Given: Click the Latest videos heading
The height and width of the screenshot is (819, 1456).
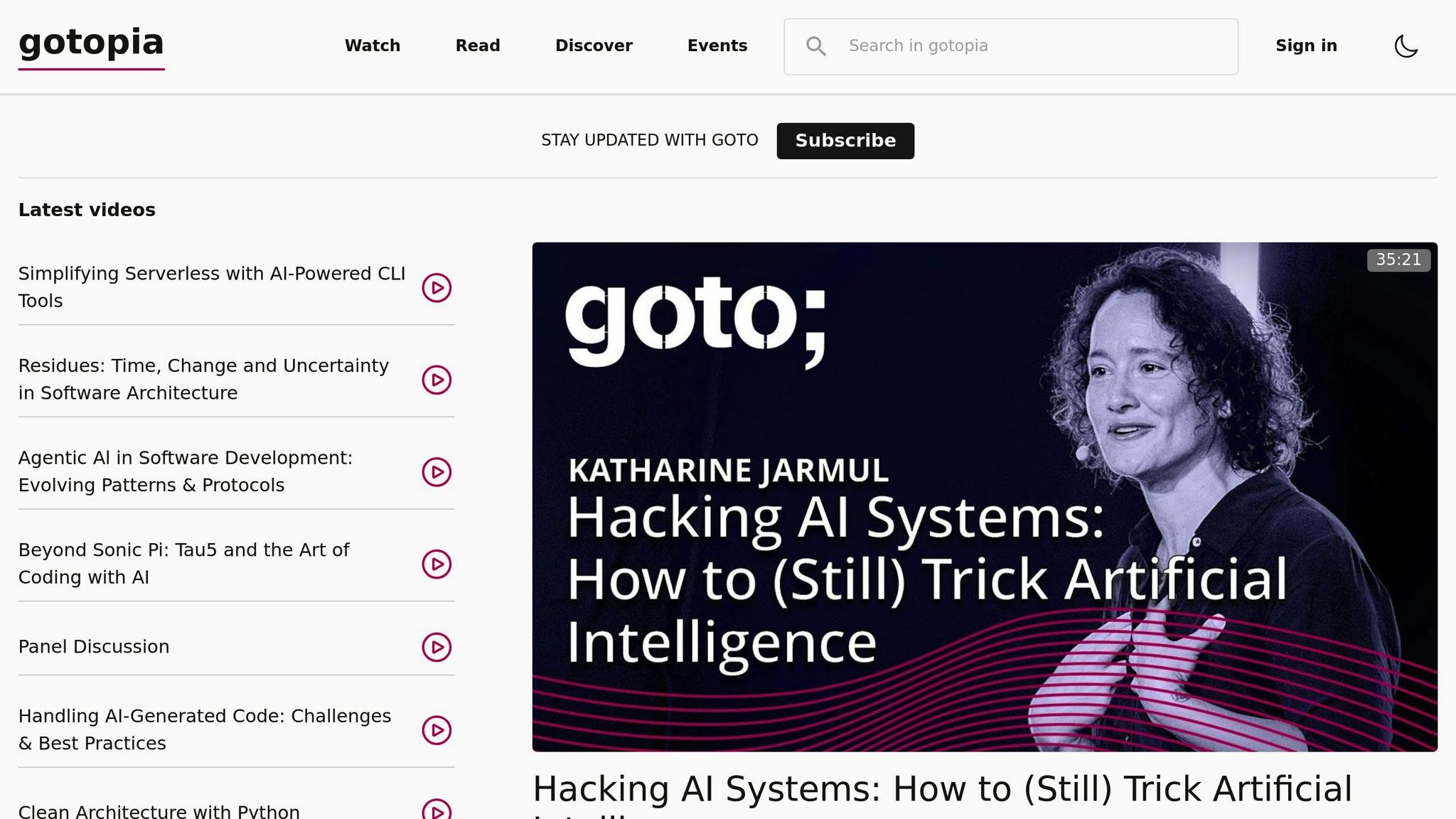Looking at the screenshot, I should click(87, 210).
